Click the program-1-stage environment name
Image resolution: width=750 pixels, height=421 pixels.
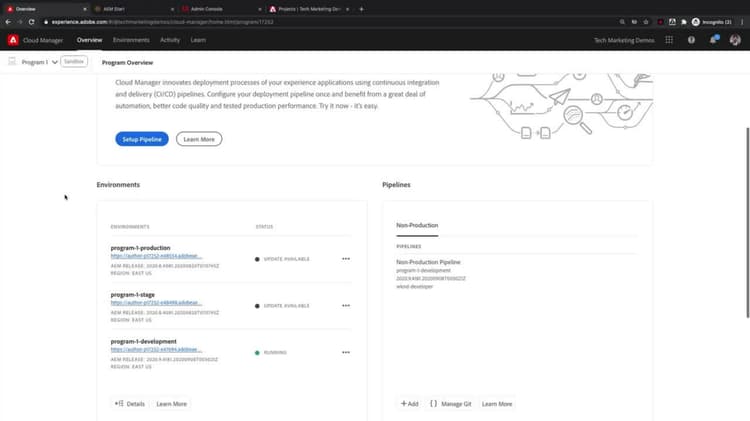coord(132,295)
